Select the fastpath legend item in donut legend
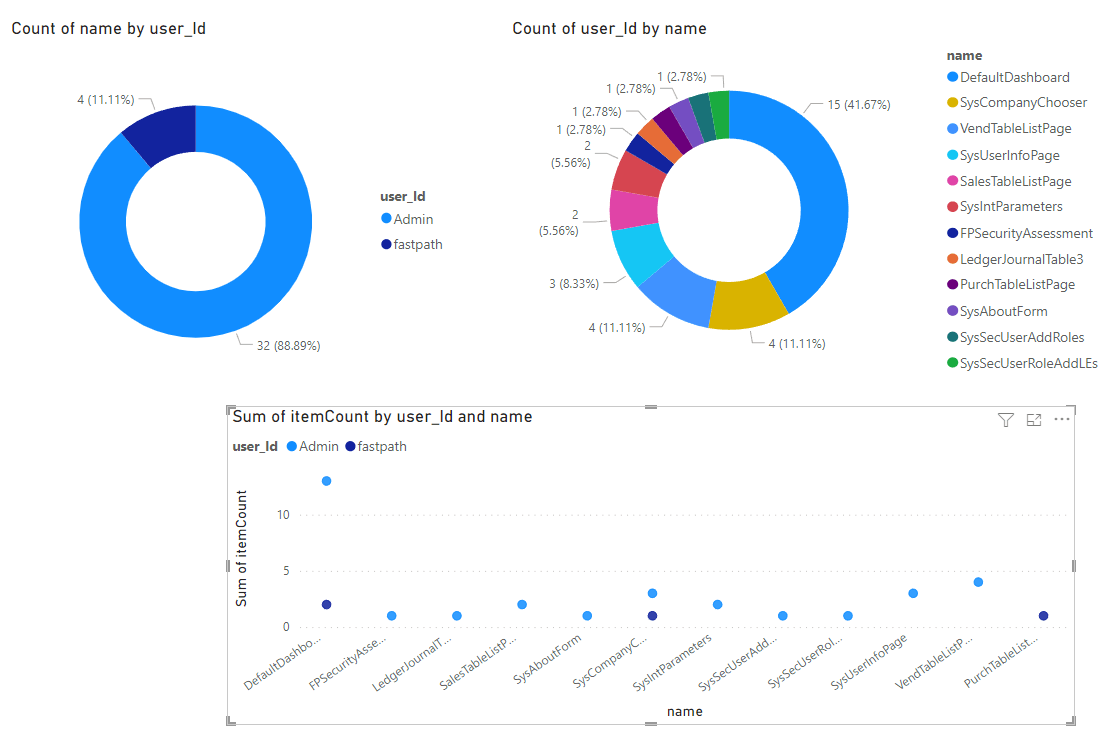The image size is (1115, 729). (412, 244)
